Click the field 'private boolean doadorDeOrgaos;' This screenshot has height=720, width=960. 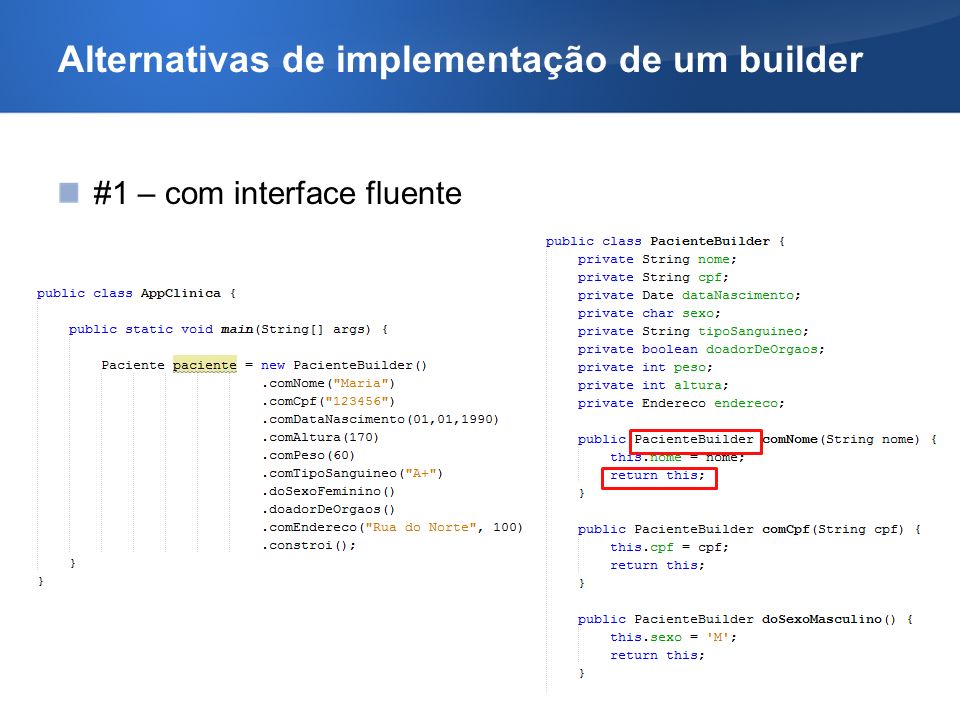click(x=701, y=349)
